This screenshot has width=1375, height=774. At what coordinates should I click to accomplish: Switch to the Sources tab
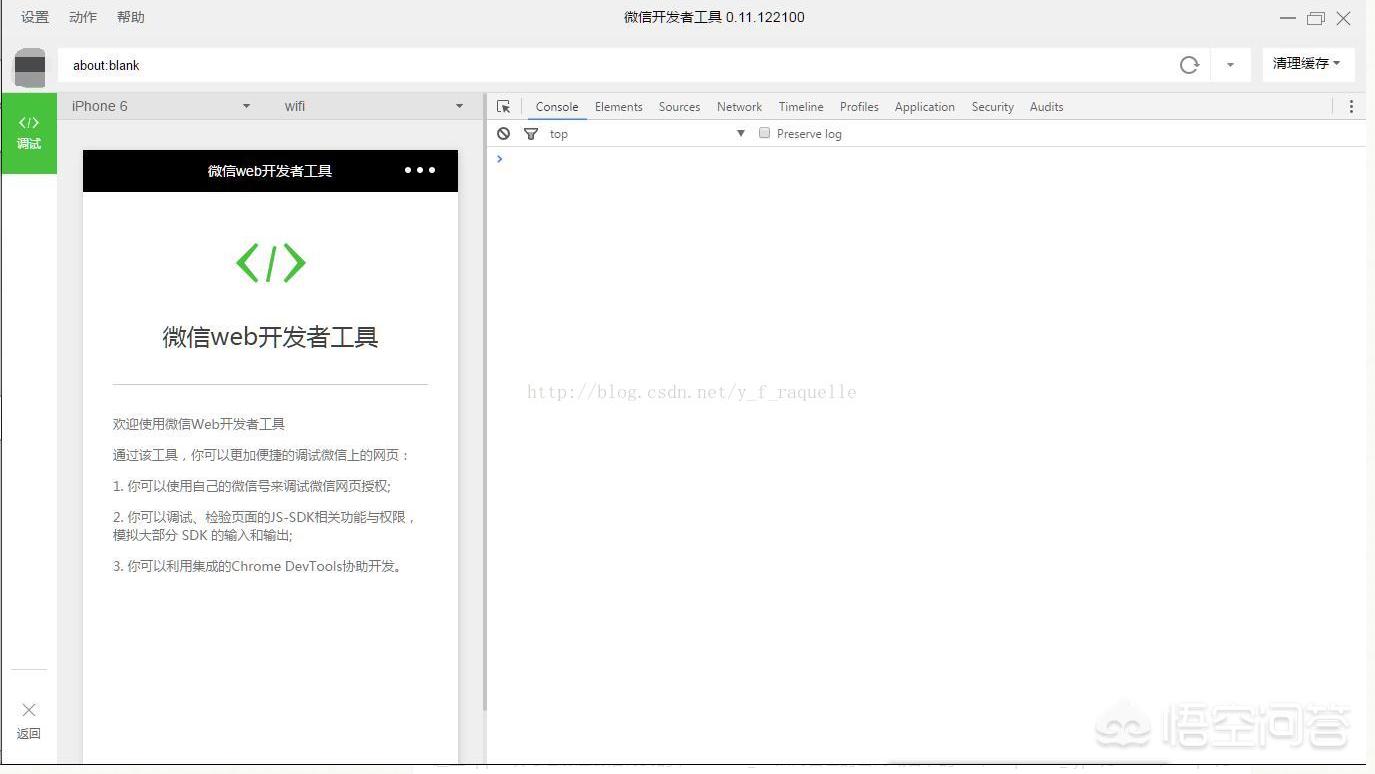pyautogui.click(x=679, y=107)
